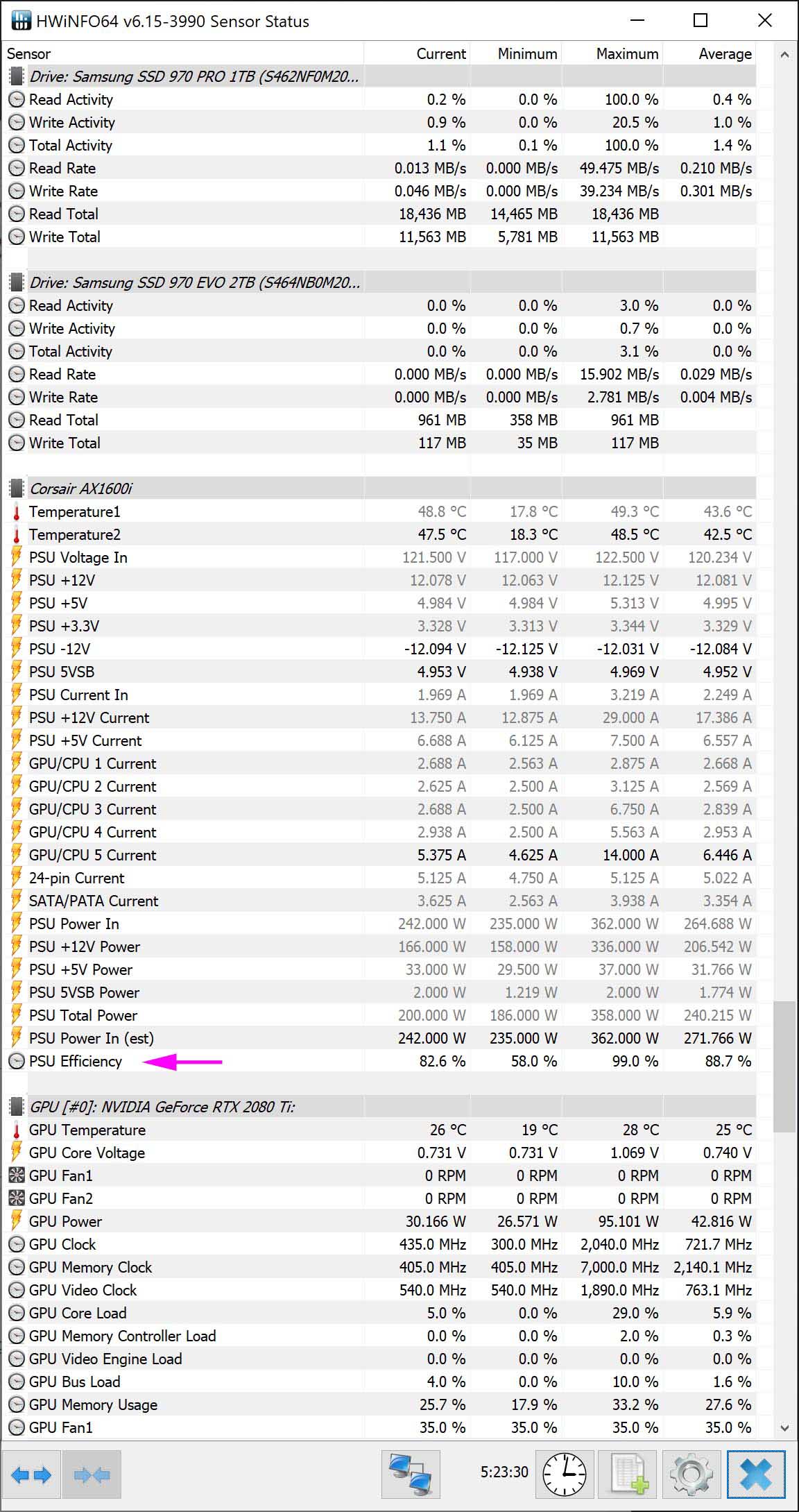Click the GPU Power lightning icon
799x1512 pixels.
point(16,1221)
